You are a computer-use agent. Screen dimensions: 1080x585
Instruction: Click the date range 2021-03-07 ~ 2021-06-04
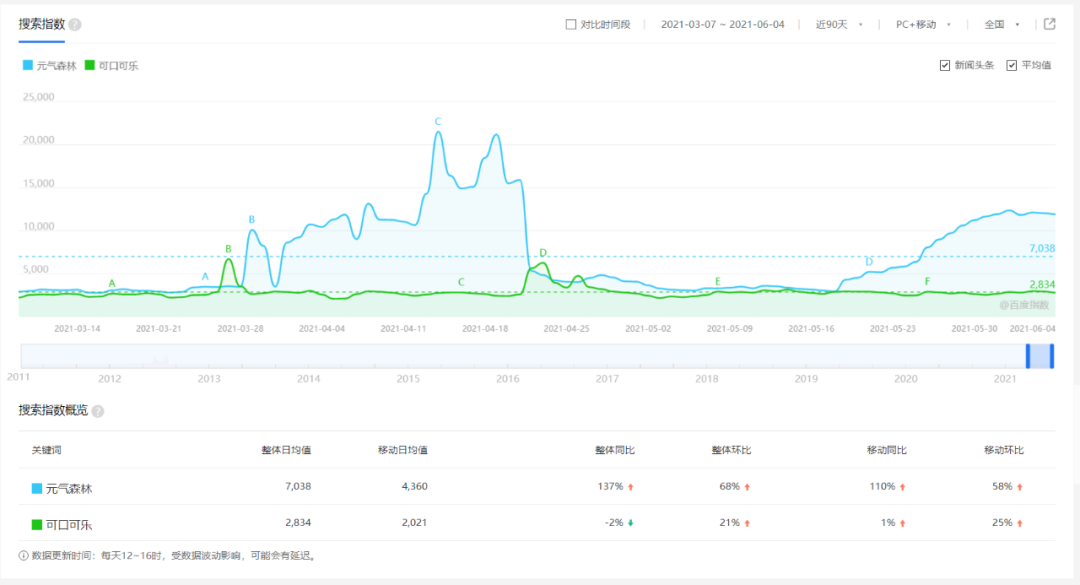click(x=722, y=24)
